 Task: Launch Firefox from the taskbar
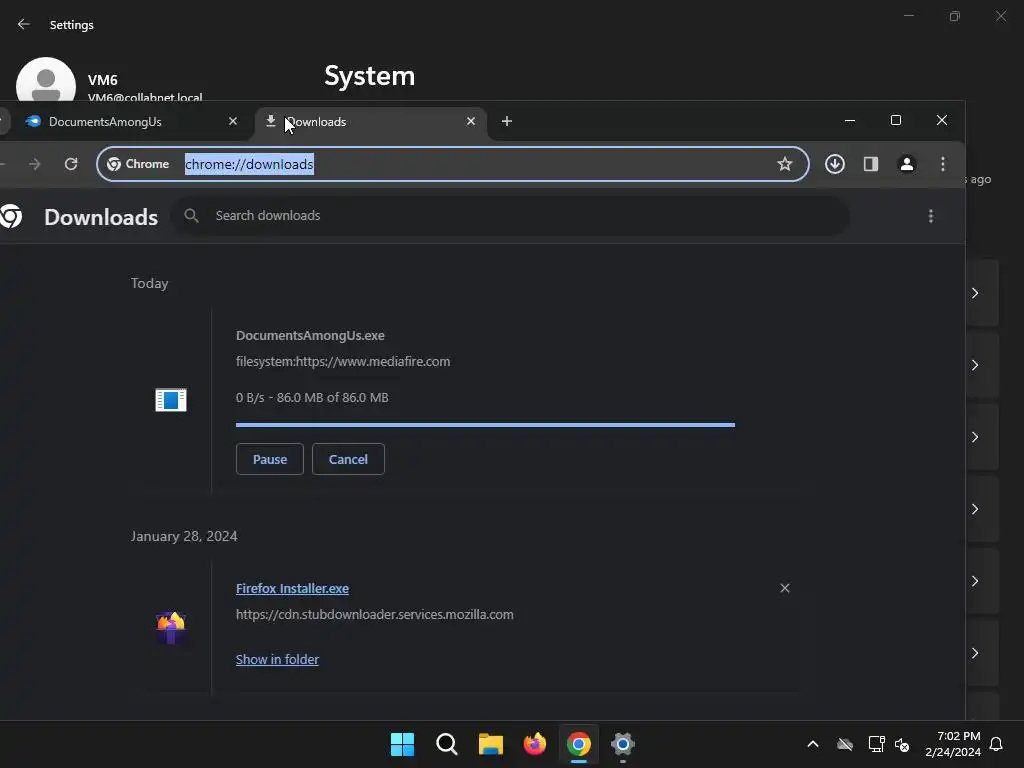(535, 744)
